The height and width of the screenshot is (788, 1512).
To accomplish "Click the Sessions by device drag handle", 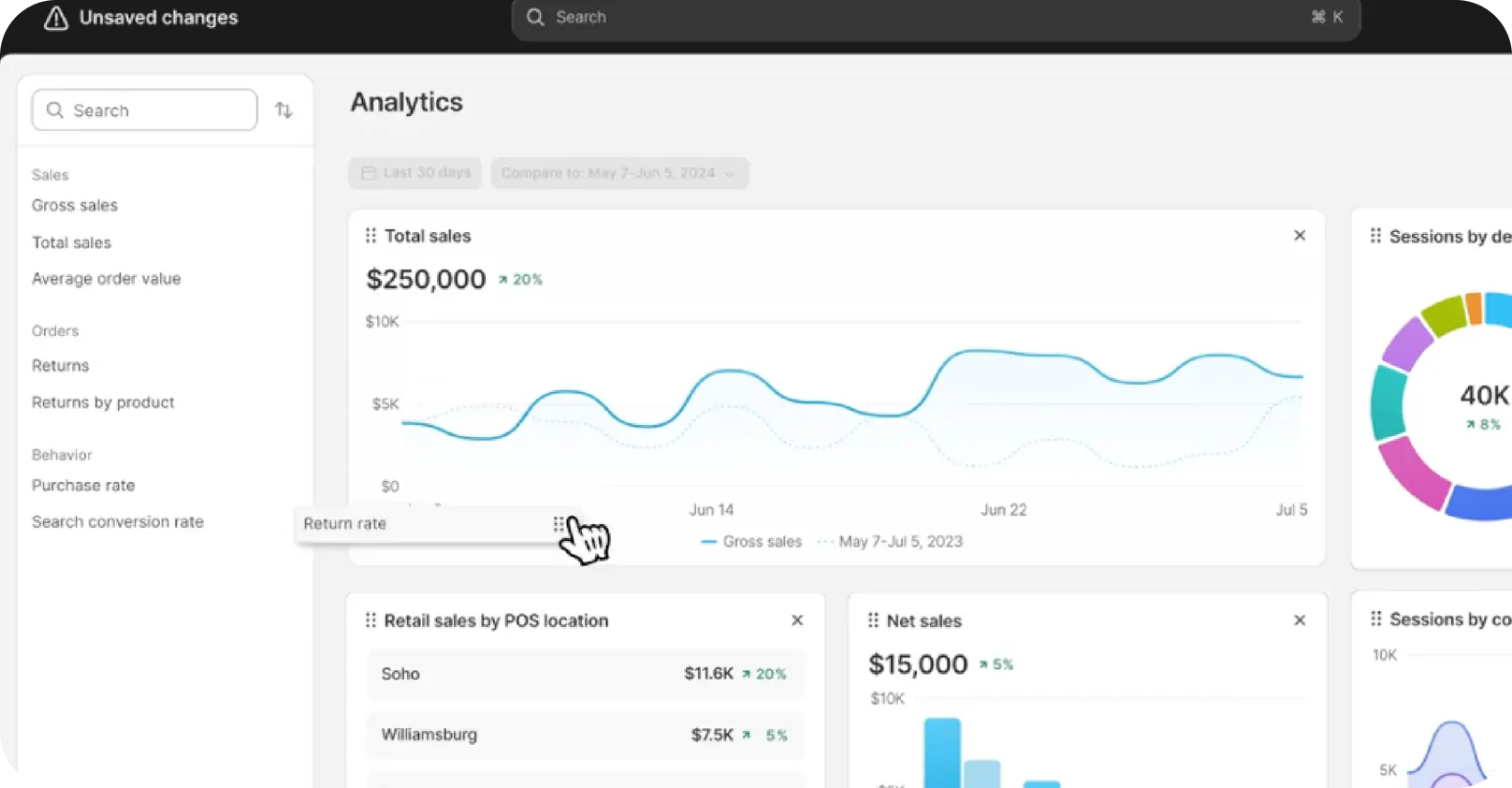I will click(x=1375, y=236).
